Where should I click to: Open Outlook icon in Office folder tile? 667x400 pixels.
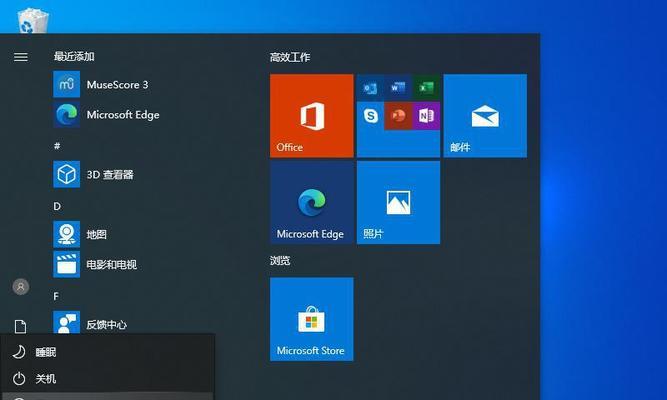click(371, 88)
